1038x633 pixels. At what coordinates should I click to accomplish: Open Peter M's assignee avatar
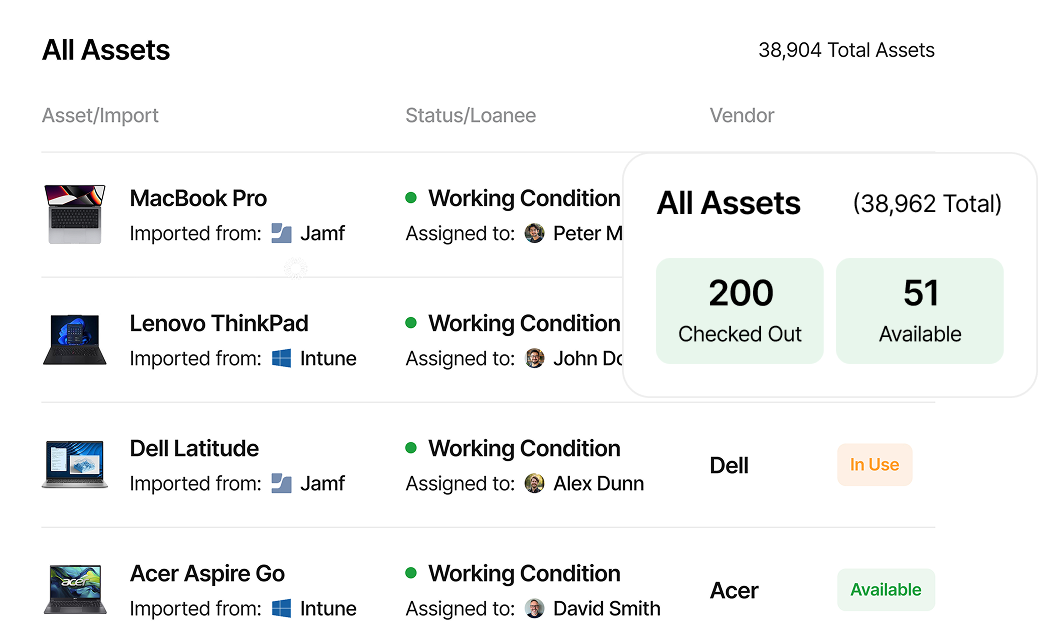coord(534,233)
